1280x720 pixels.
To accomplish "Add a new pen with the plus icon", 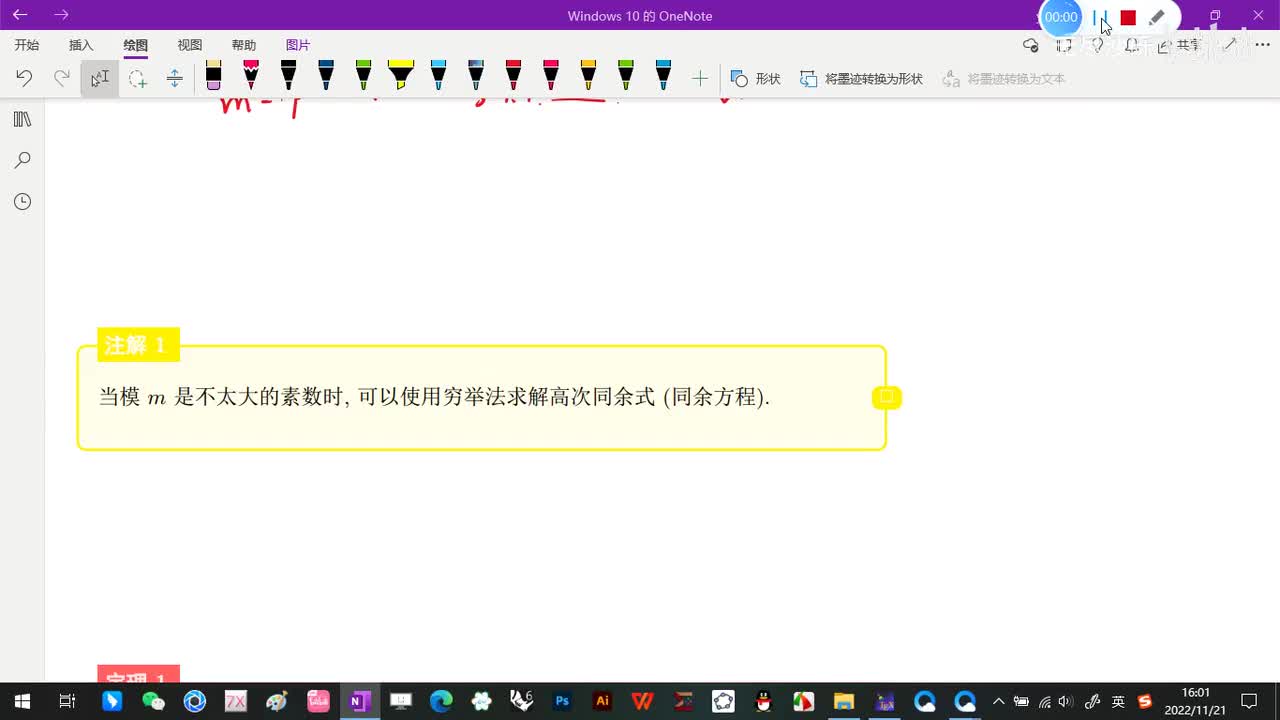I will pyautogui.click(x=700, y=78).
